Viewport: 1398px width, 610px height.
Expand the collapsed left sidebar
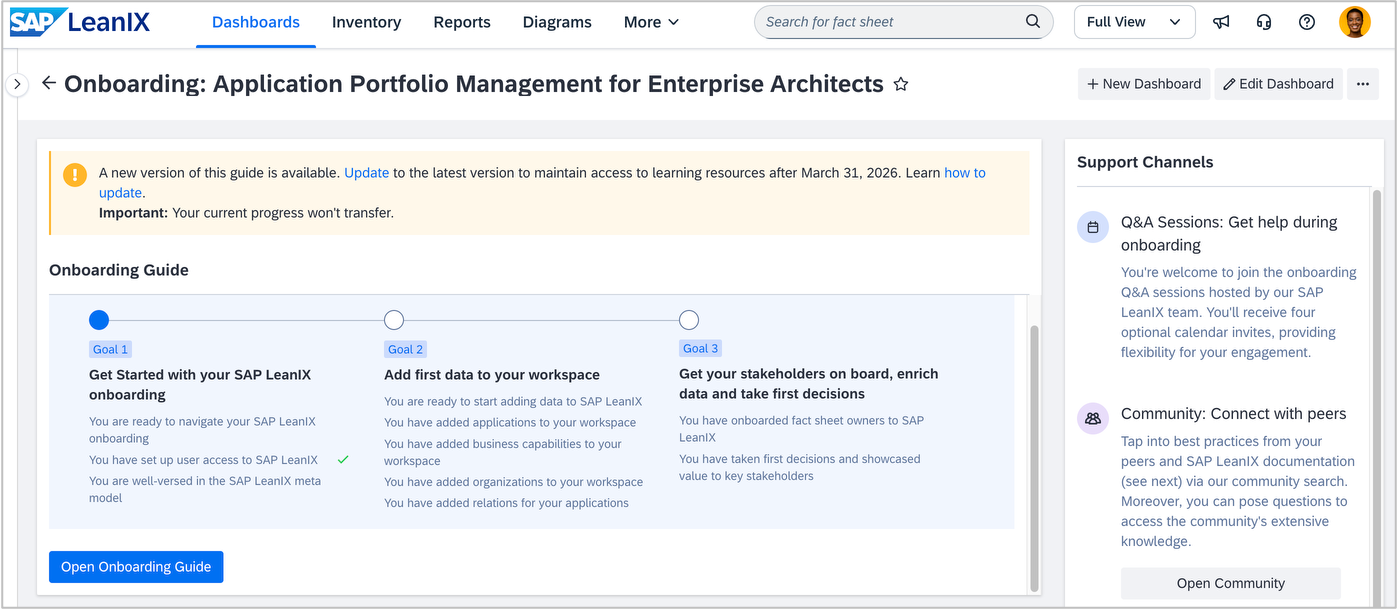tap(17, 85)
